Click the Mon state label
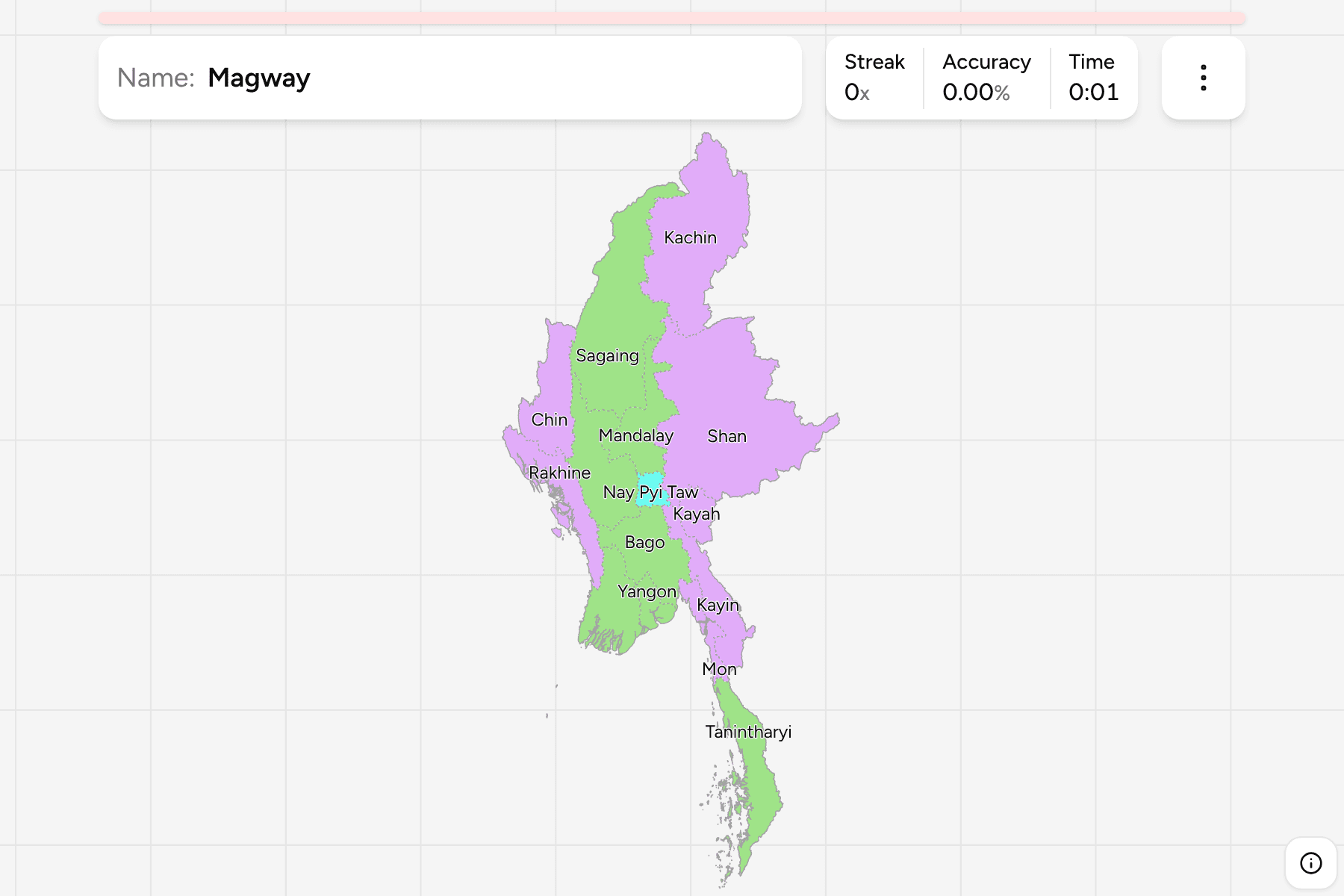1344x896 pixels. 719,669
